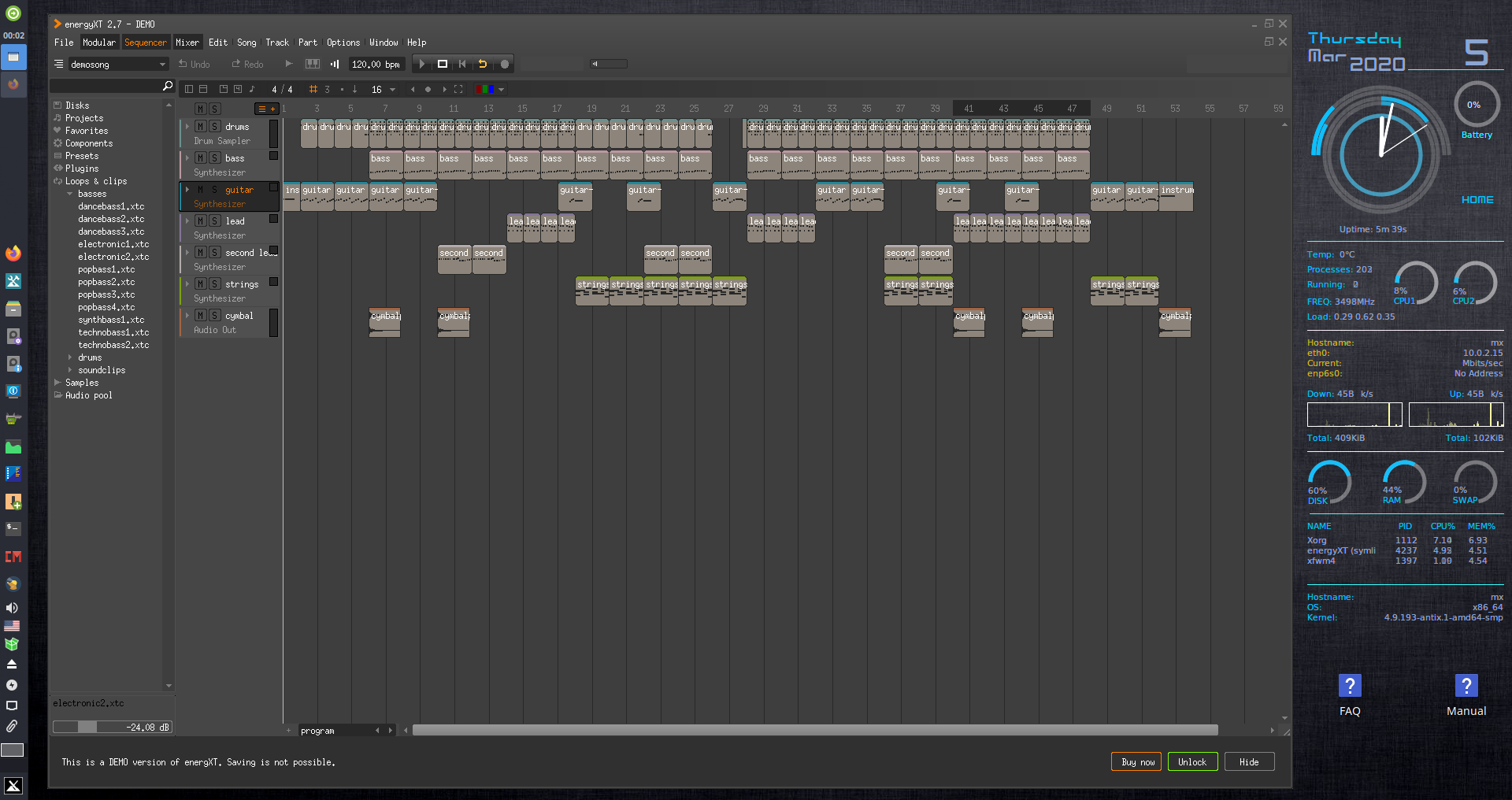The height and width of the screenshot is (800, 1512).
Task: Mute the cymbal track
Action: pyautogui.click(x=201, y=316)
